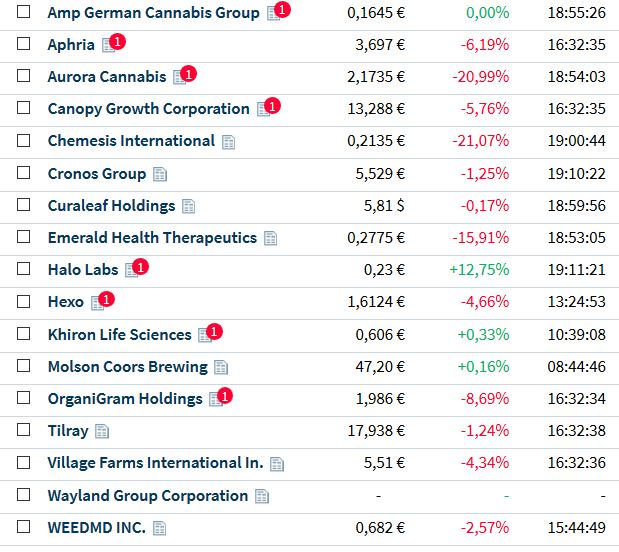The width and height of the screenshot is (619, 552).
Task: Select the Canopy Growth Corporation checkbox
Action: pyautogui.click(x=24, y=109)
